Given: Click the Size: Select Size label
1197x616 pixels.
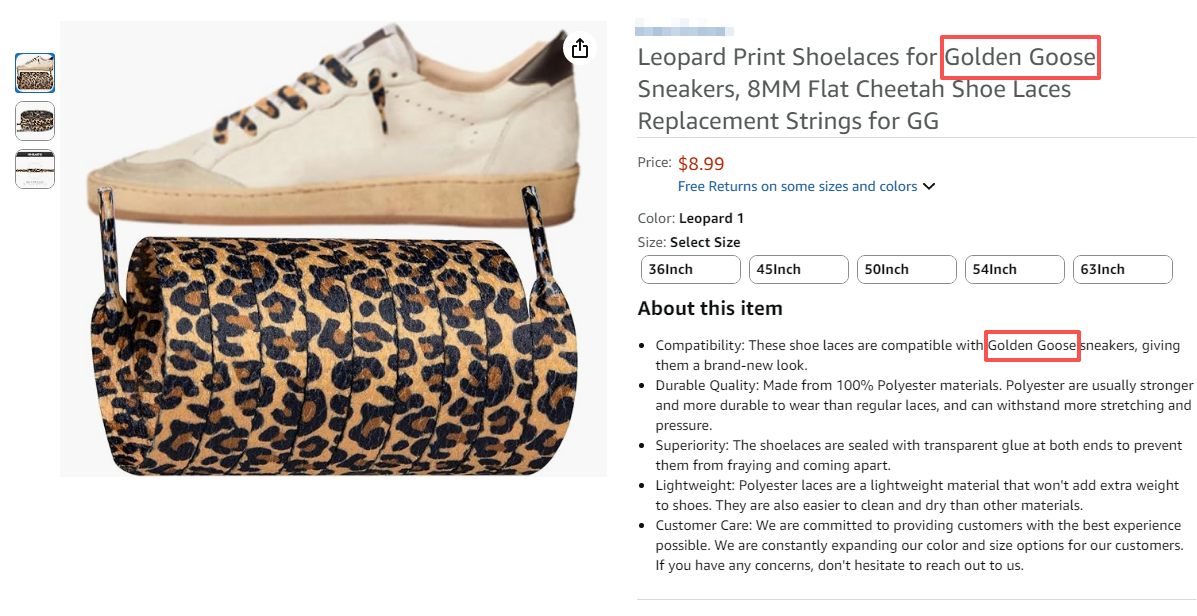Looking at the screenshot, I should (x=689, y=242).
